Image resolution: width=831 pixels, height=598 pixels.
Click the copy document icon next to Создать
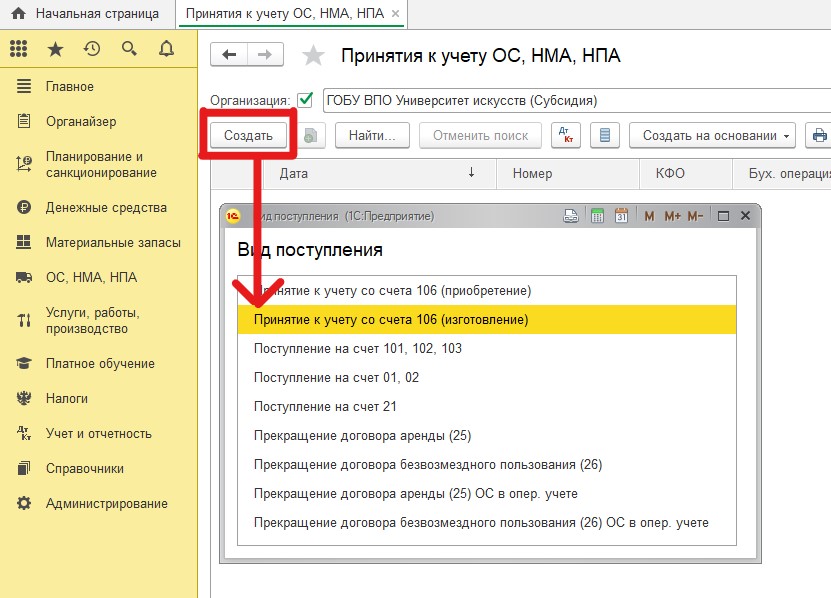point(311,136)
